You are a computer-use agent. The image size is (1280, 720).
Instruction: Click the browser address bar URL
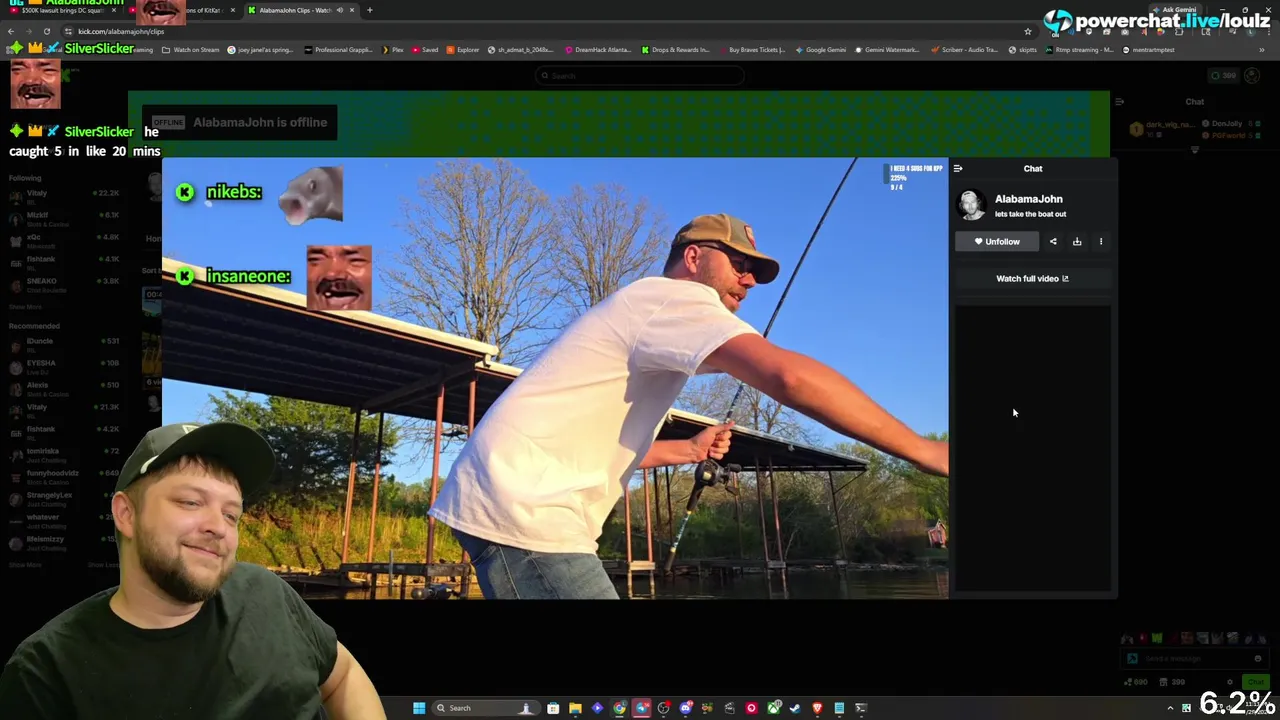click(121, 31)
